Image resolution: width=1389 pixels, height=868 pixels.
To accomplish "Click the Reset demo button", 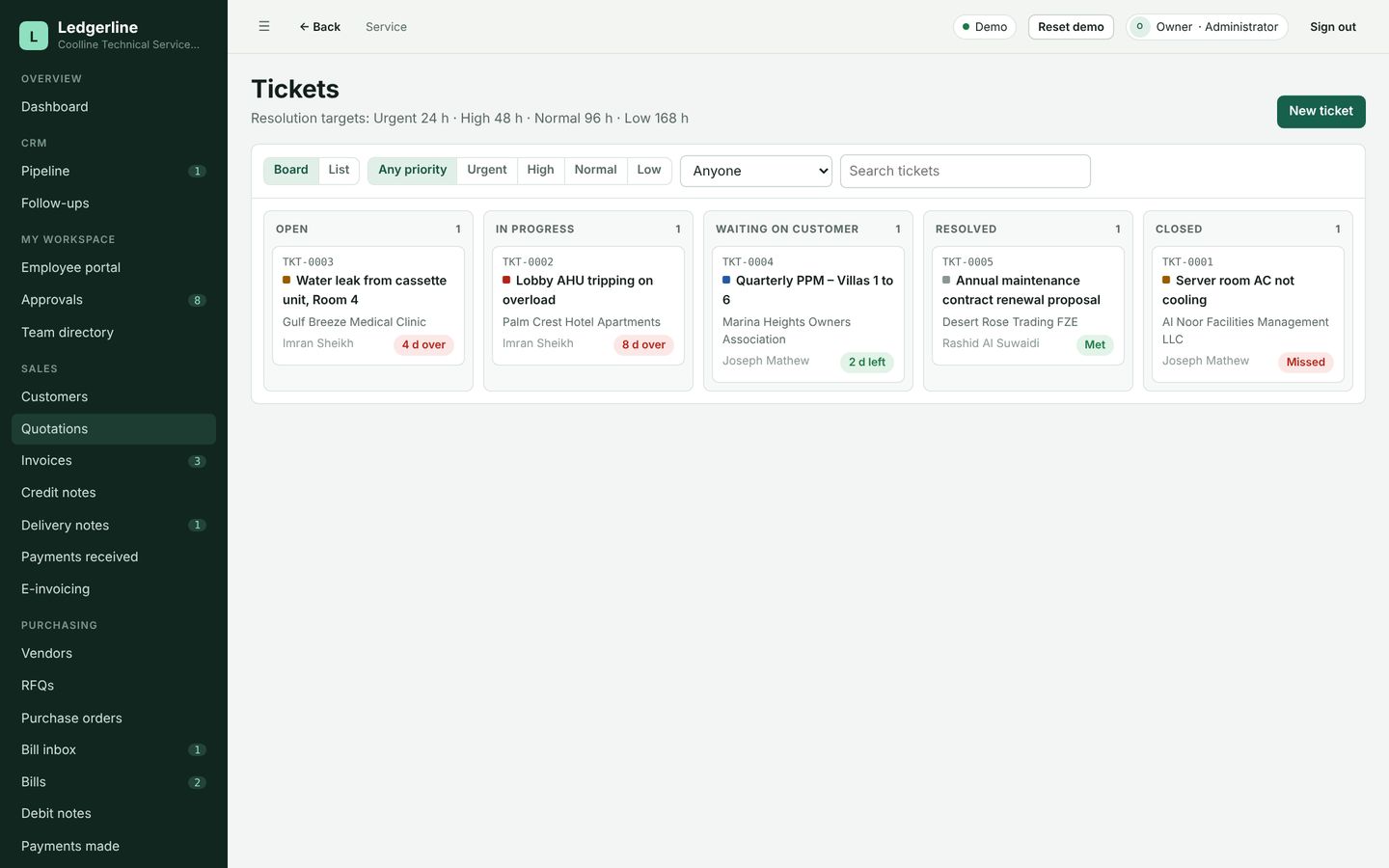I will pyautogui.click(x=1071, y=27).
